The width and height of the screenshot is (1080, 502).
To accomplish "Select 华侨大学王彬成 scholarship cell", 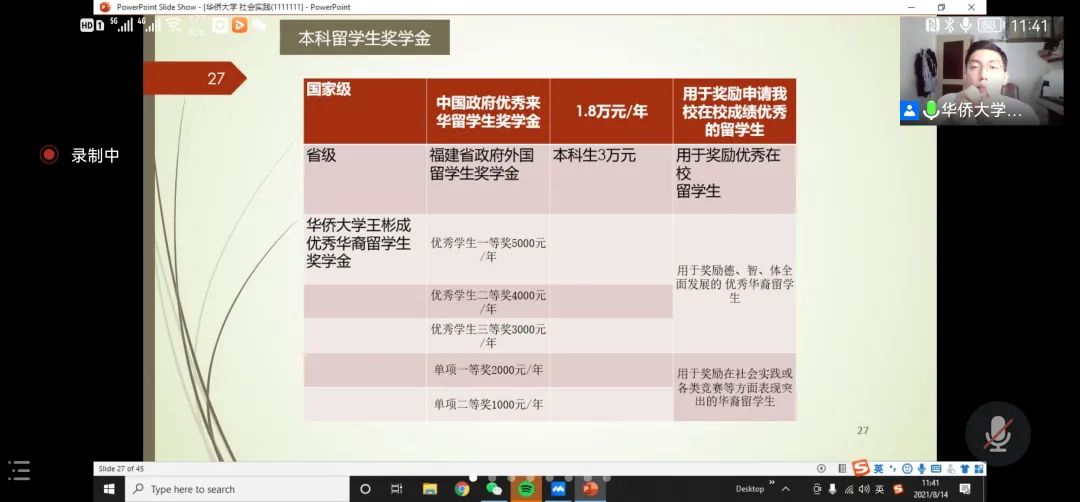I will tap(365, 249).
